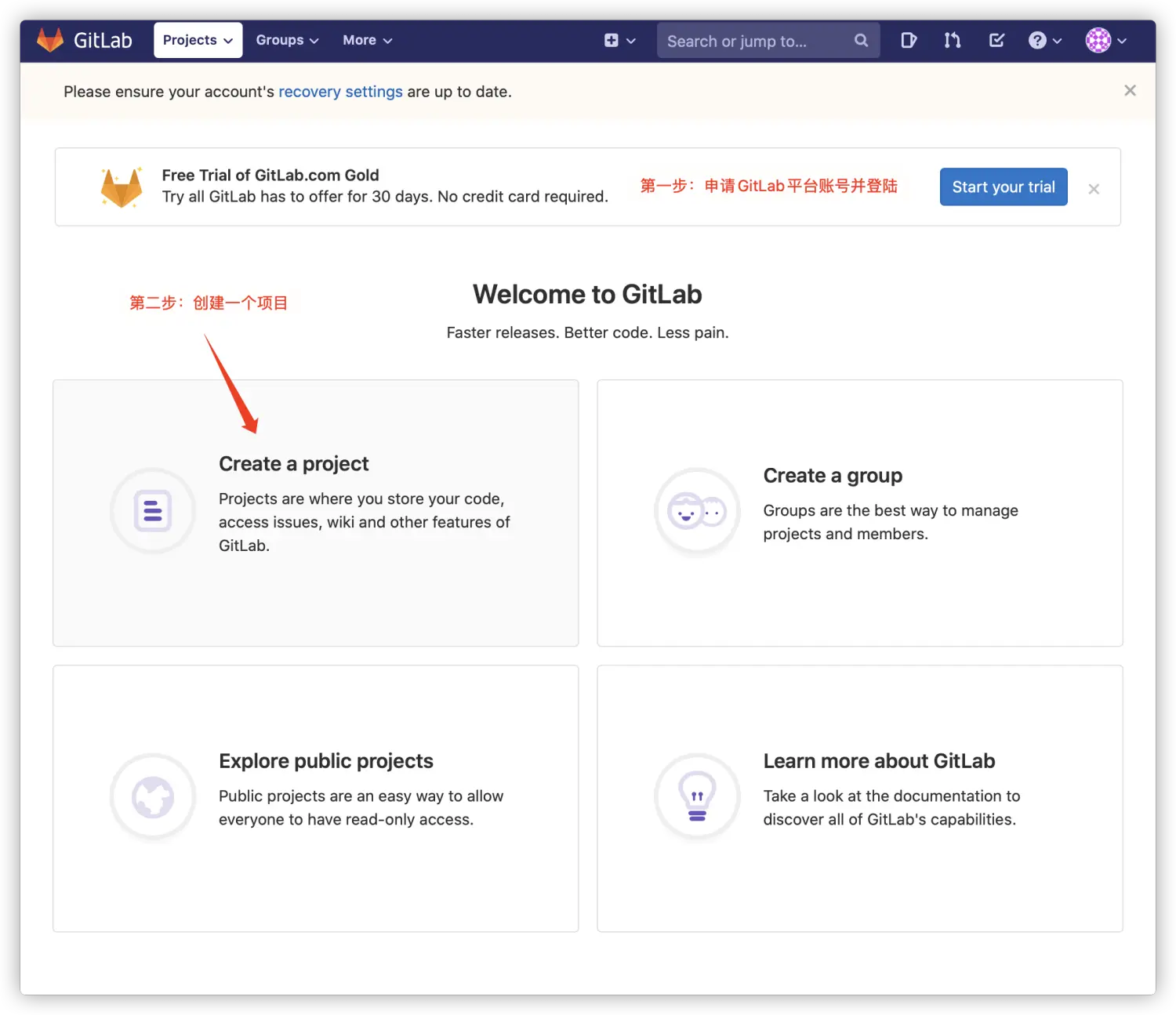The image size is (1176, 1015).
Task: Dismiss the recovery settings alert
Action: coord(1130,90)
